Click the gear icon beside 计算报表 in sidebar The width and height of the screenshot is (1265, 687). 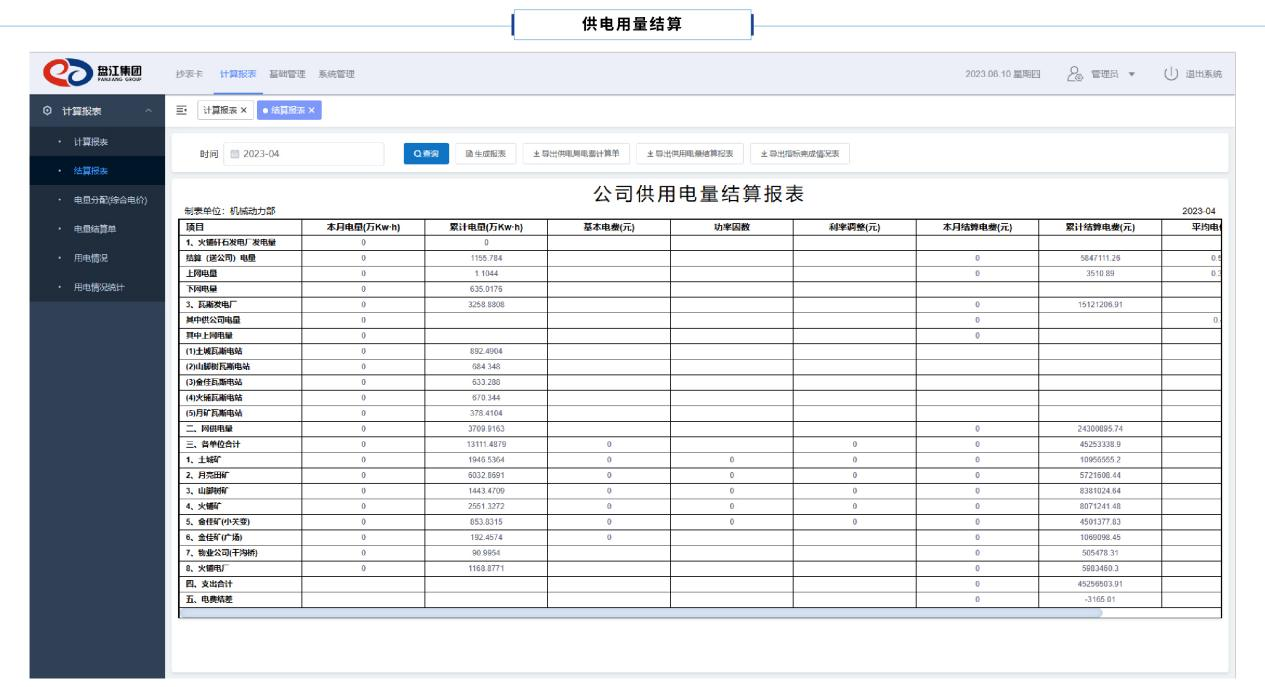pyautogui.click(x=47, y=109)
